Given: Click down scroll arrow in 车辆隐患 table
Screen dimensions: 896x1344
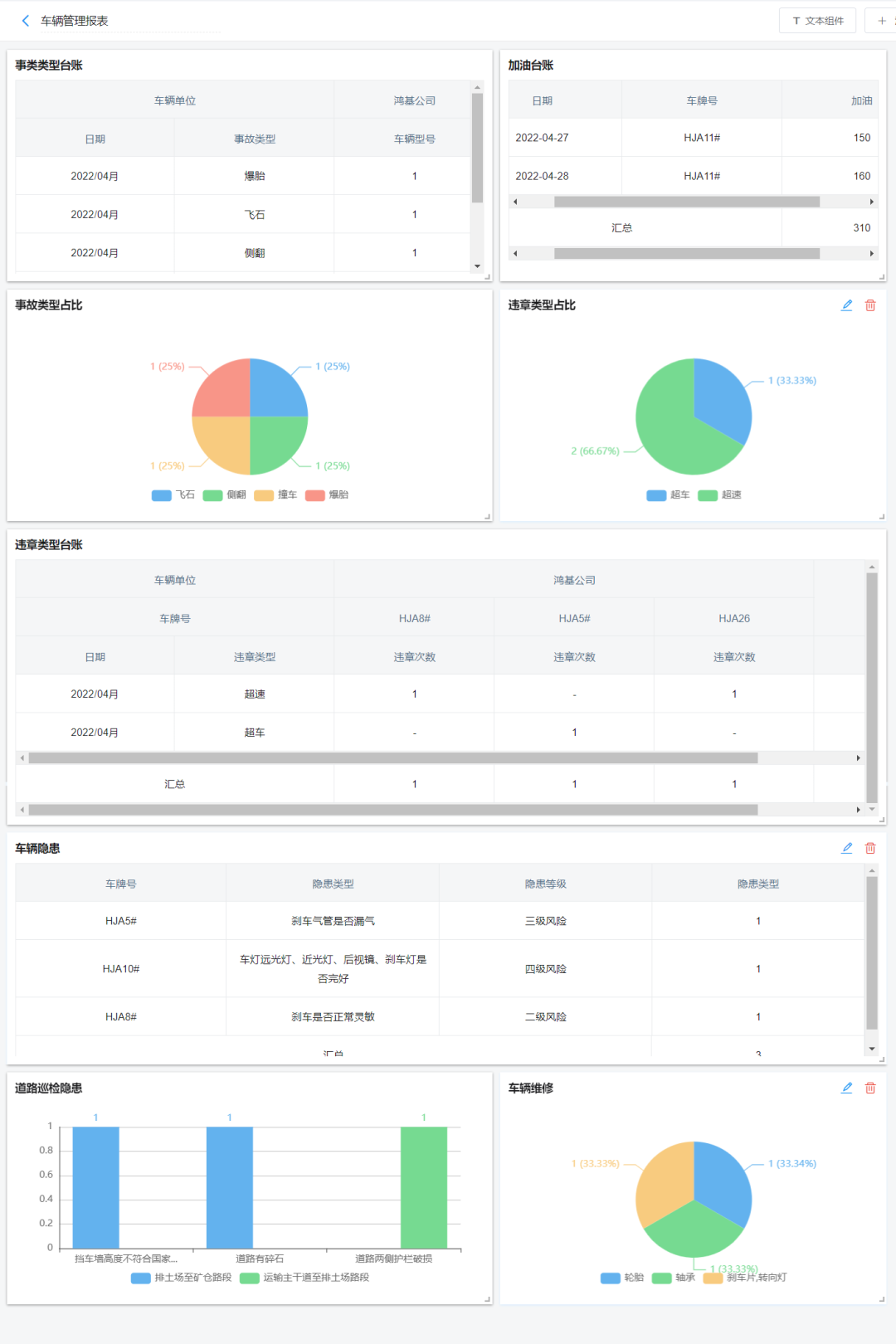Looking at the screenshot, I should point(871,1049).
